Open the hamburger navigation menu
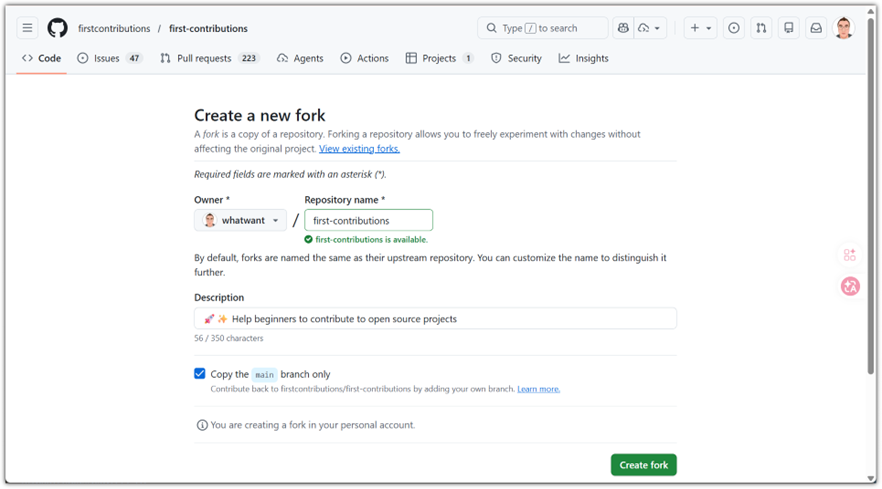This screenshot has width=882, height=489. [x=27, y=28]
